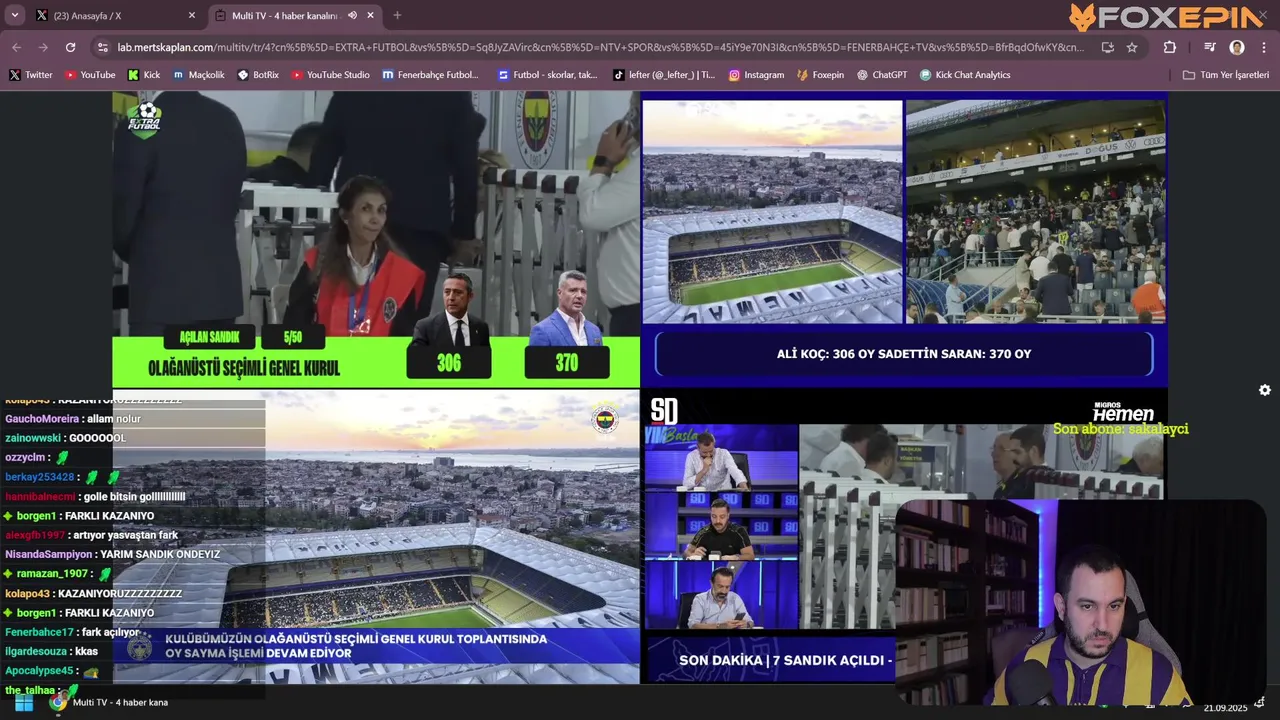Image resolution: width=1280 pixels, height=720 pixels.
Task: Open the Kick Chat Analytics bookmark
Action: pyautogui.click(x=965, y=75)
